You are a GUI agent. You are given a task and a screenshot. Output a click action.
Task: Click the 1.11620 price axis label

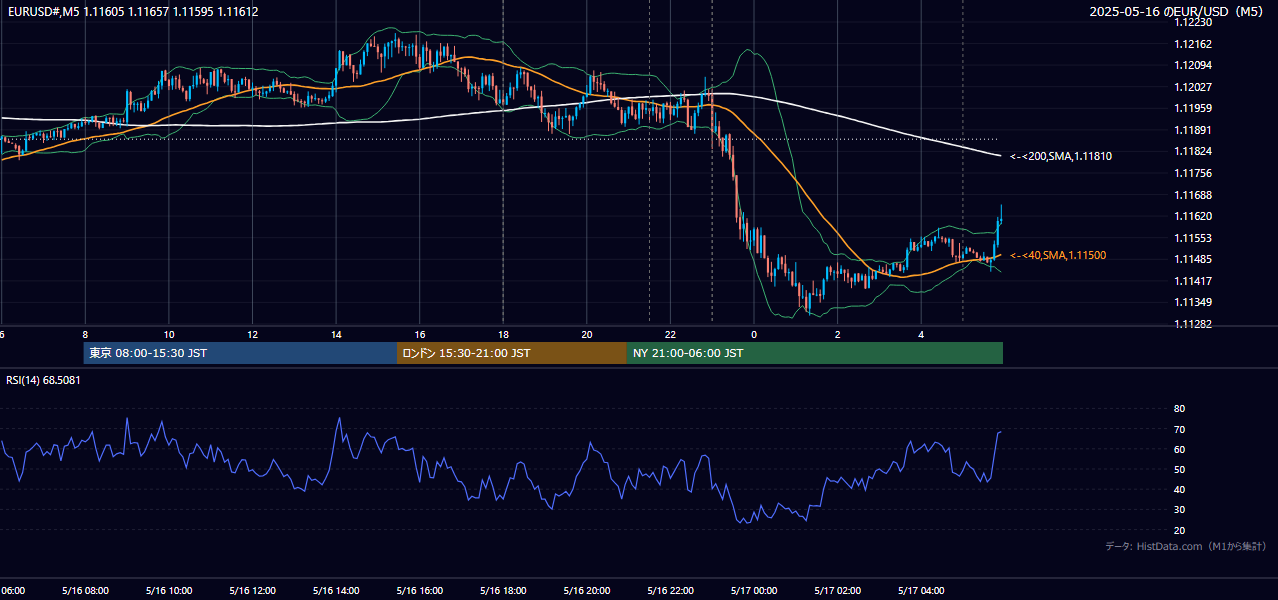(1193, 216)
